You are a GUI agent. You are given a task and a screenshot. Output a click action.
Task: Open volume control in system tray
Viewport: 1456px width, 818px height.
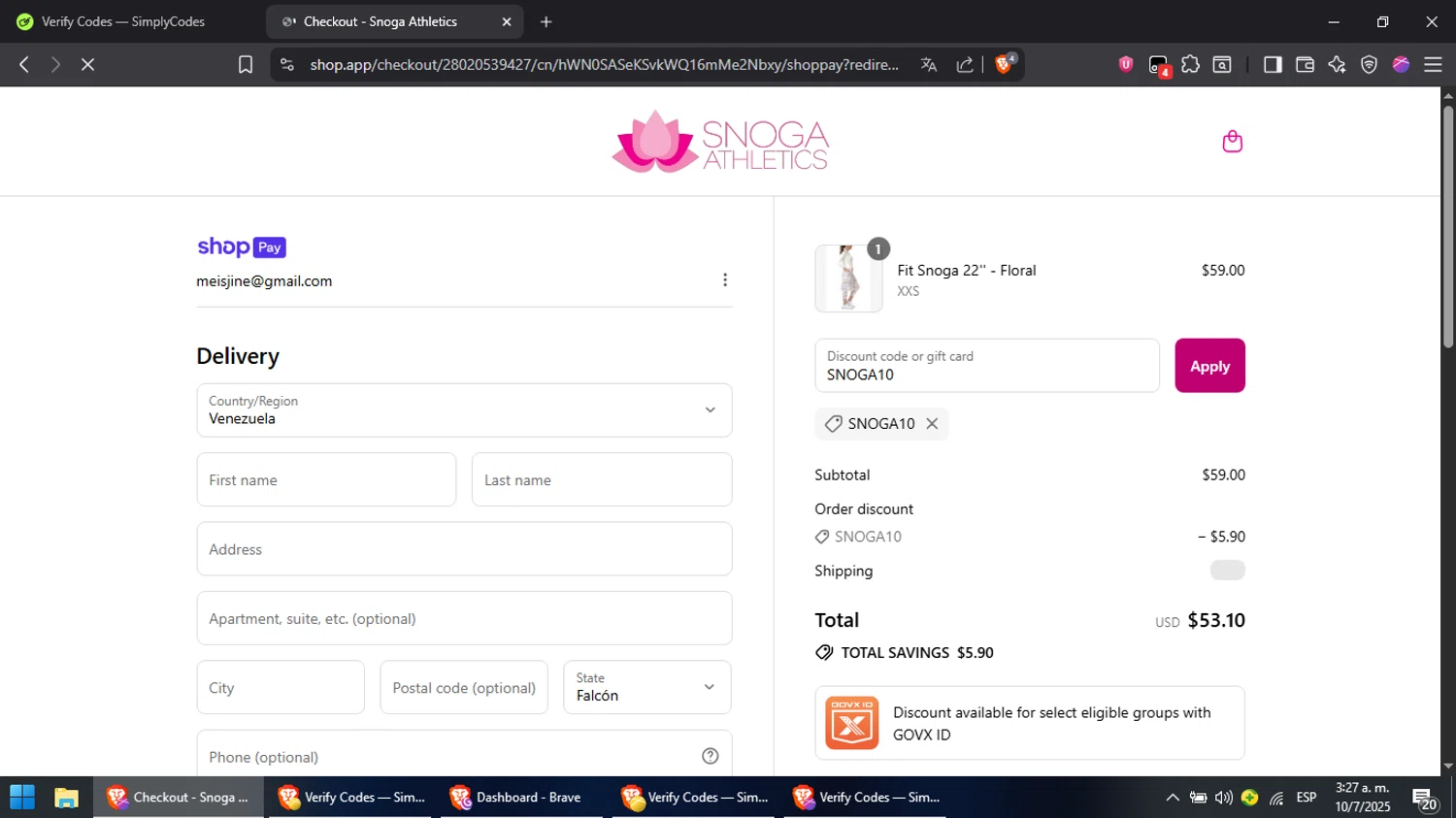click(x=1224, y=798)
